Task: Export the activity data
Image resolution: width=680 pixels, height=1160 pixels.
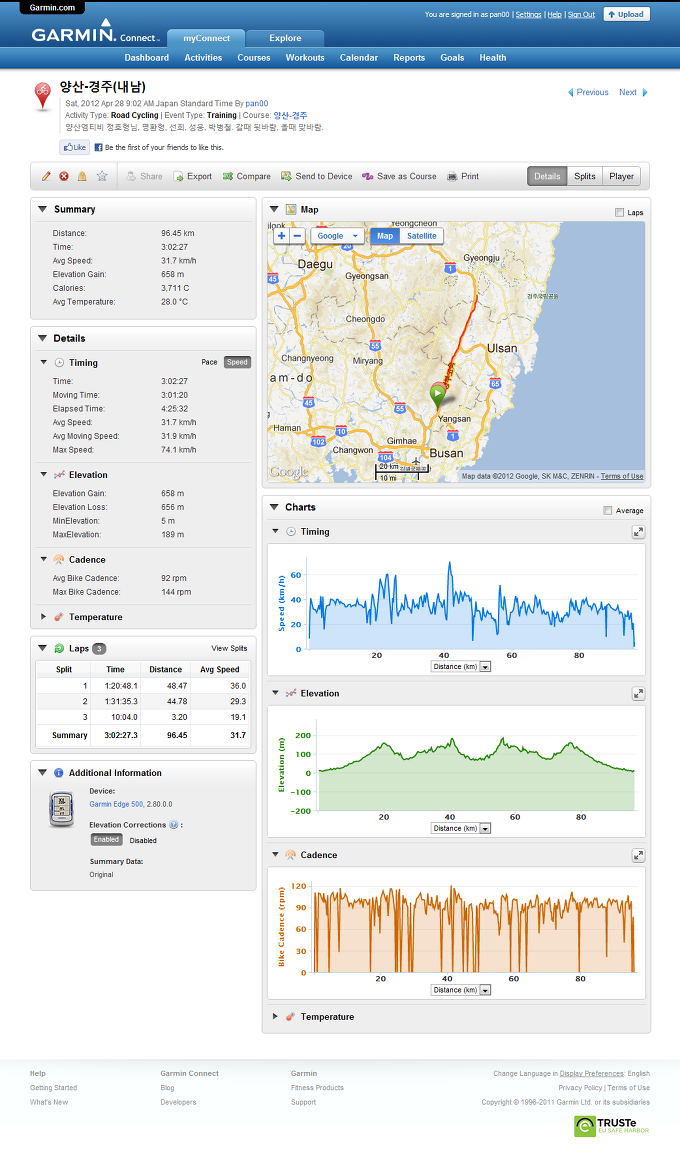Action: tap(193, 176)
